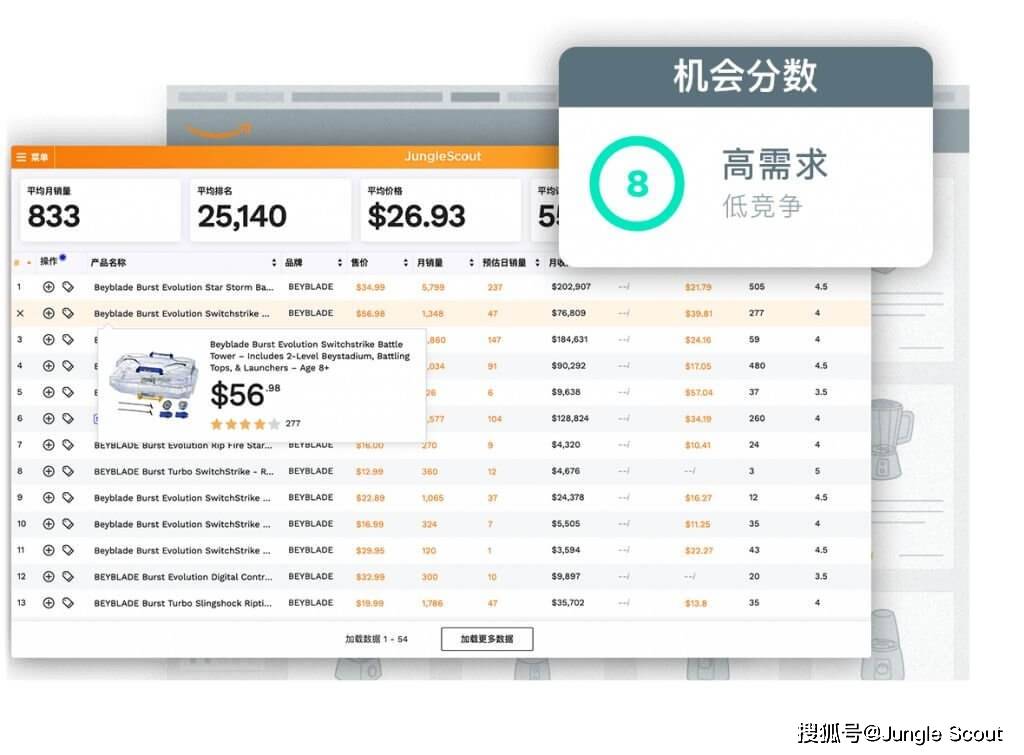Click the 高需求 label in score card
This screenshot has height=755, width=1024.
[x=775, y=164]
